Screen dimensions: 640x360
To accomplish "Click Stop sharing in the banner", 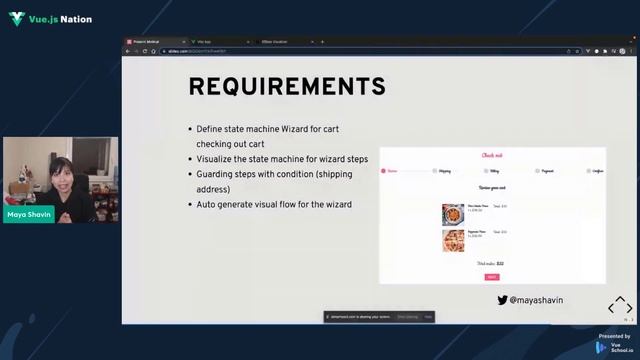I will (408, 317).
